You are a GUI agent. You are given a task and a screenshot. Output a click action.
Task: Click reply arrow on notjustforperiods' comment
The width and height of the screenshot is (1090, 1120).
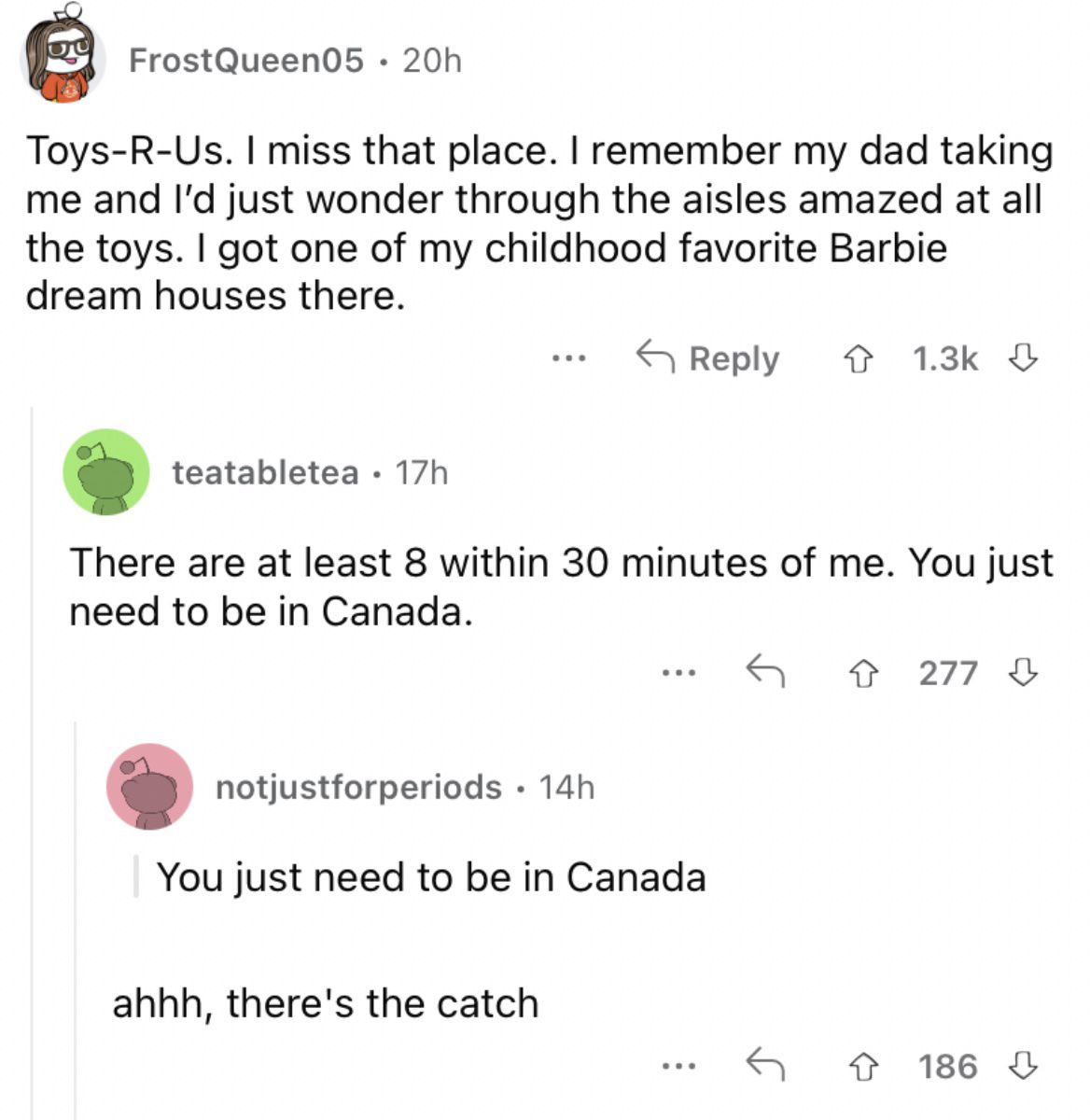[x=764, y=1064]
